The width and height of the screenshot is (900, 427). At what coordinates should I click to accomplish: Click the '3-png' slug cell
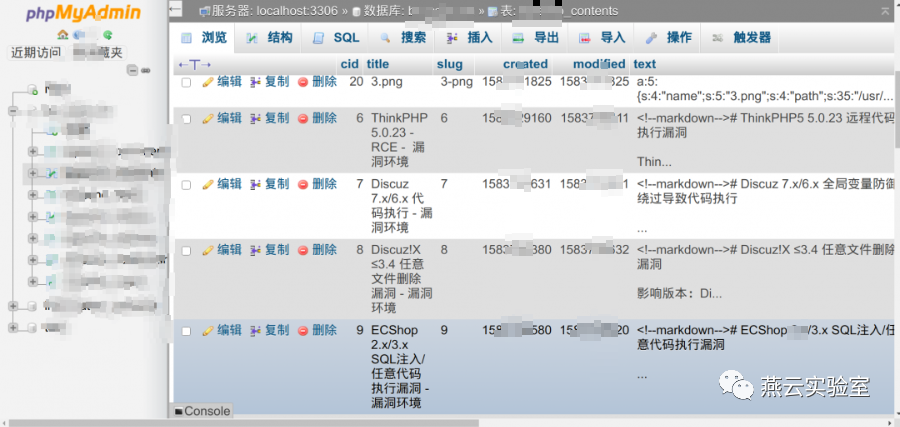click(x=457, y=82)
